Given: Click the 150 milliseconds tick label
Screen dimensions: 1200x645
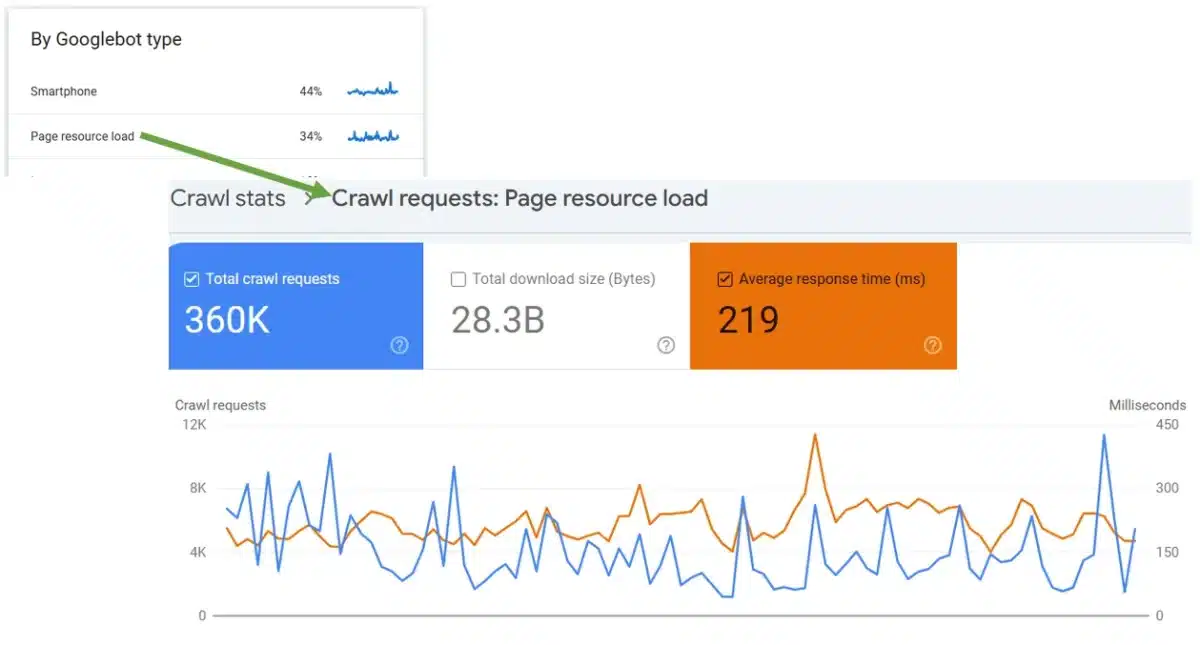Looking at the screenshot, I should click(x=1168, y=552).
